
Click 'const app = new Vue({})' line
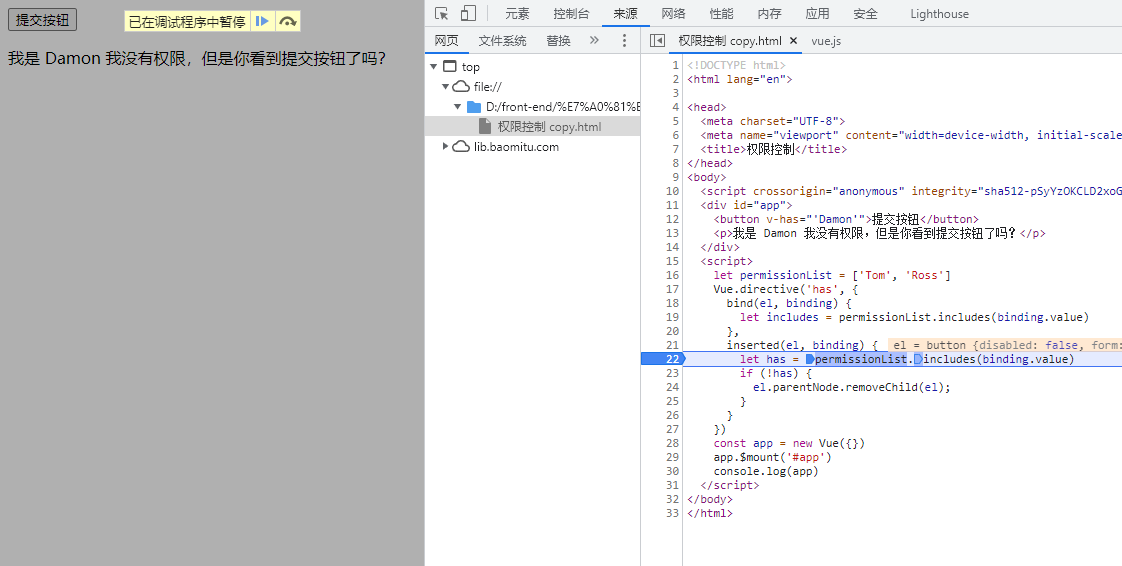pyautogui.click(x=789, y=444)
